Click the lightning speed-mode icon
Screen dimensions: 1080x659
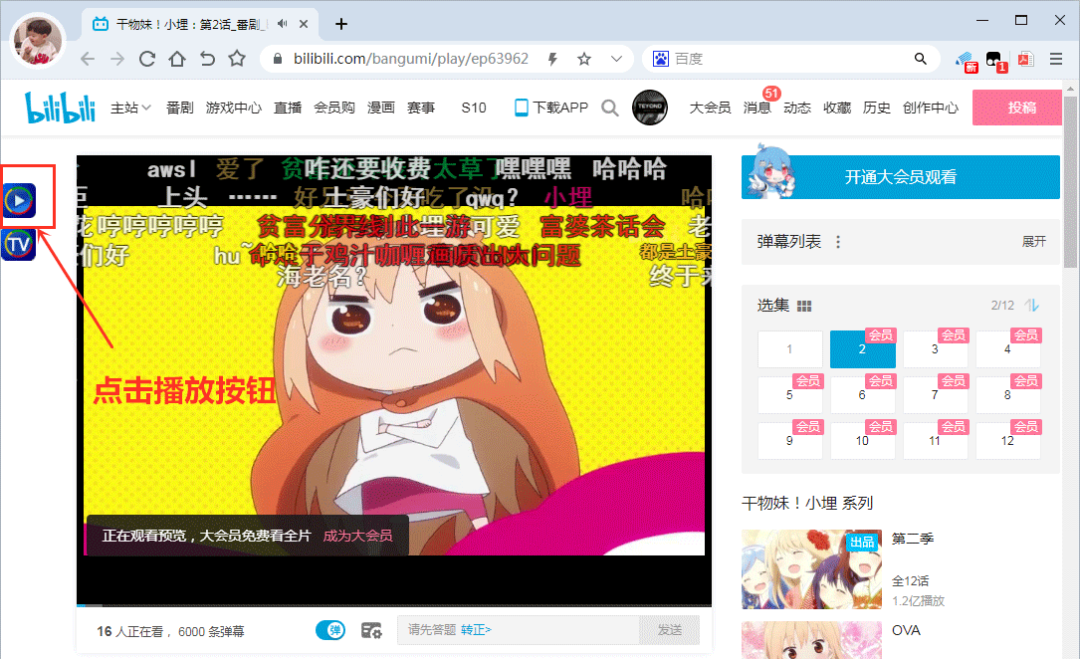click(x=552, y=59)
